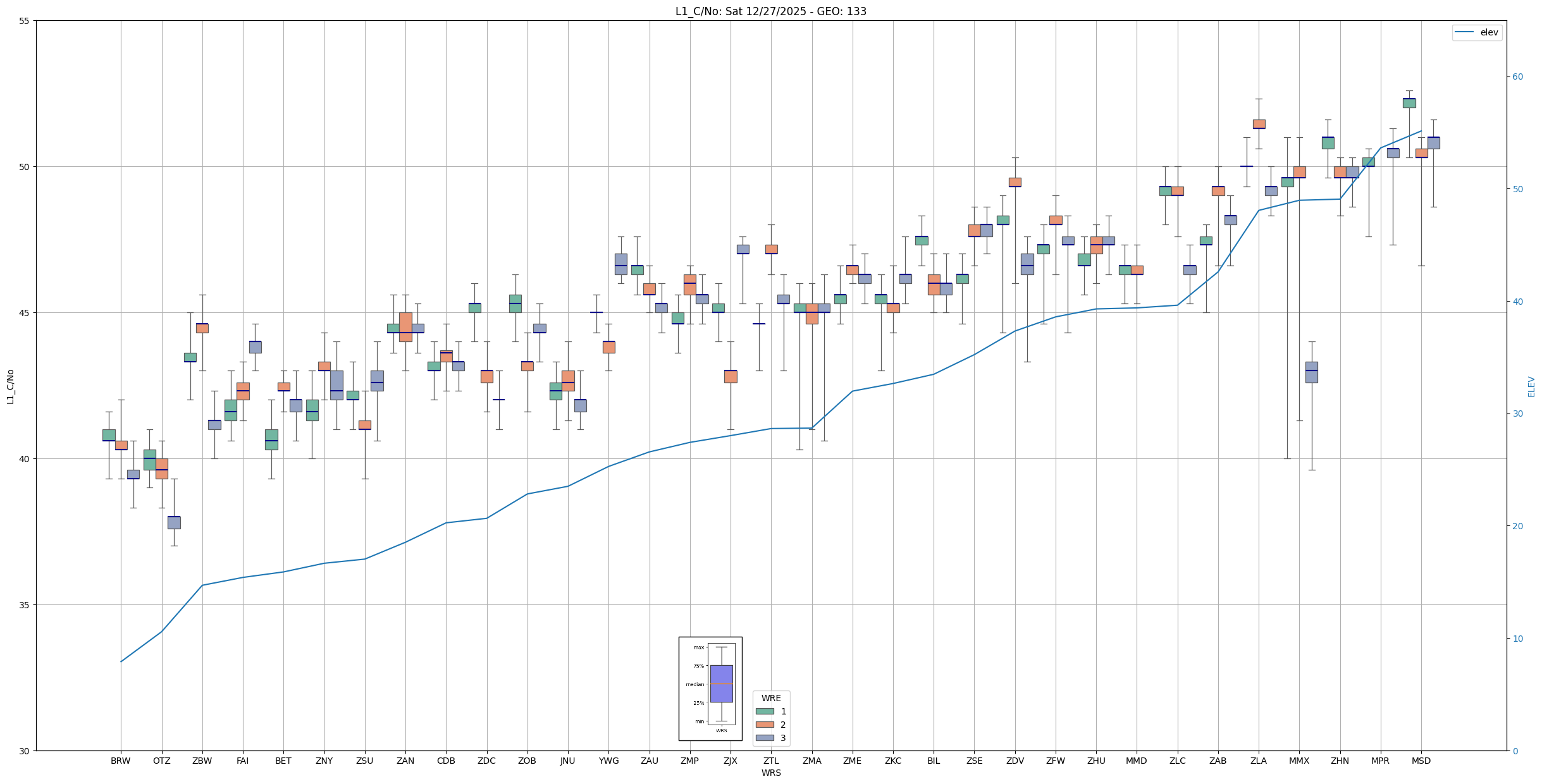Click the BRW station label

(120, 761)
